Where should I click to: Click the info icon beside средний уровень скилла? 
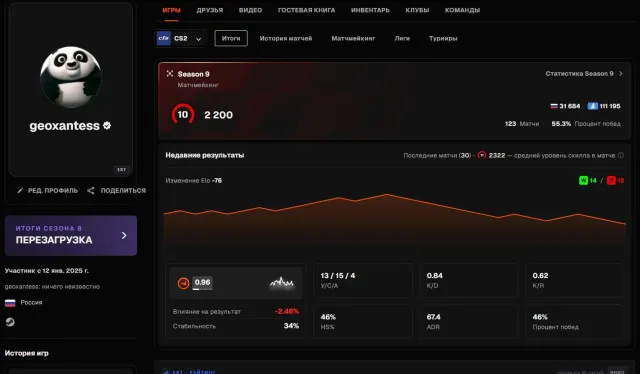click(x=621, y=155)
